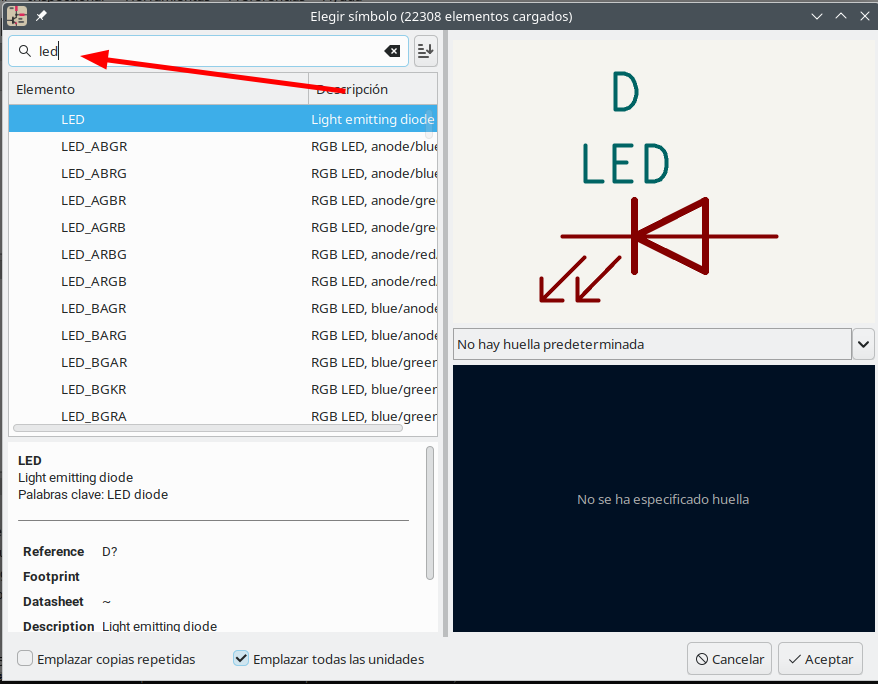The width and height of the screenshot is (878, 684).
Task: Enable Emplazar copias repetidas checkbox
Action: [25, 659]
